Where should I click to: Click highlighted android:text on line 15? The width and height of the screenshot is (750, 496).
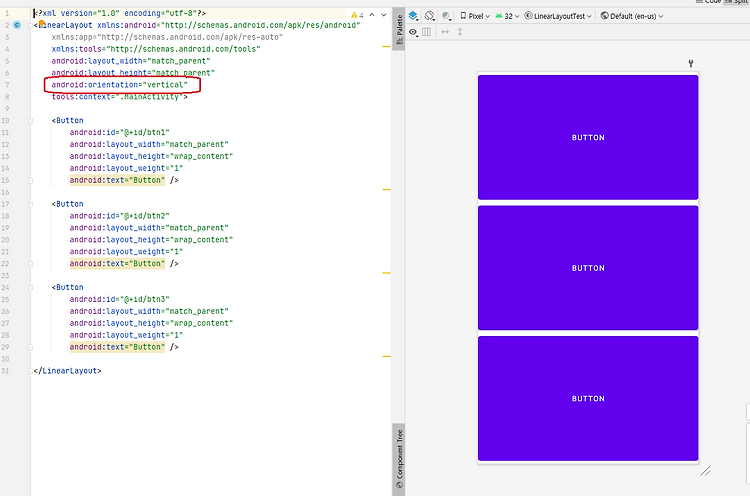point(117,180)
